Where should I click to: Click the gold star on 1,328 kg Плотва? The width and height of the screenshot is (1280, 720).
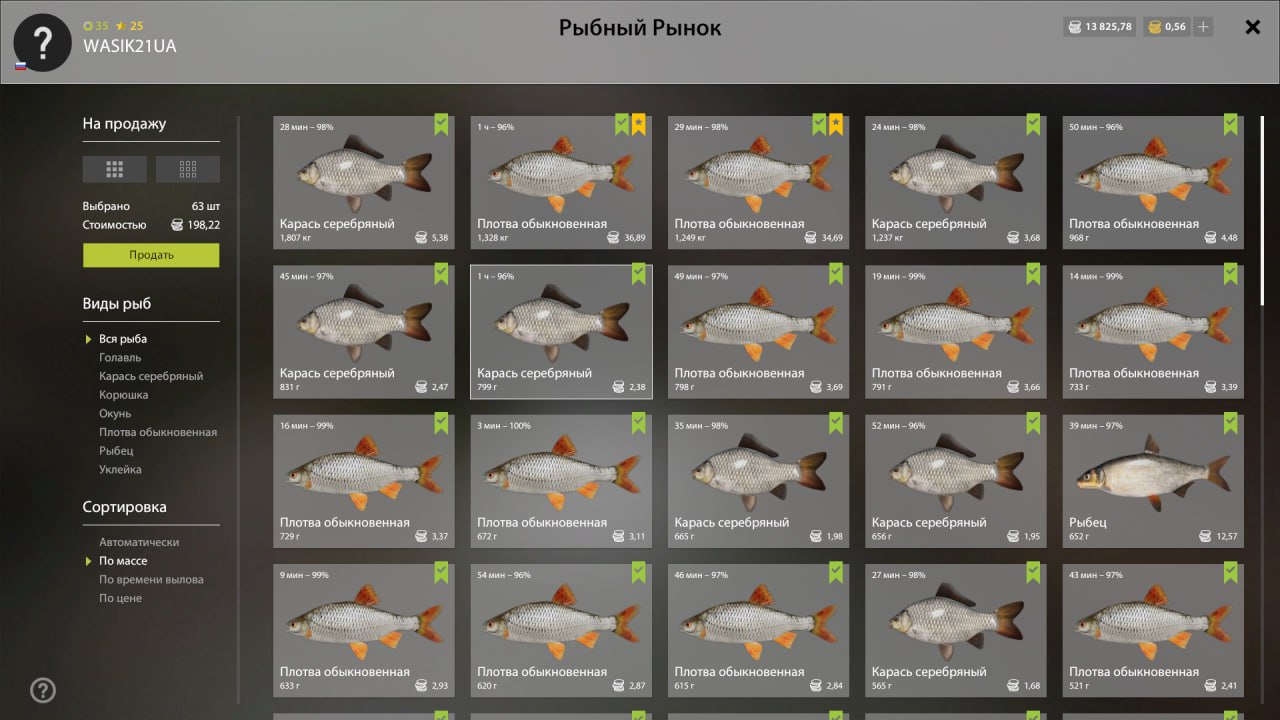[638, 124]
